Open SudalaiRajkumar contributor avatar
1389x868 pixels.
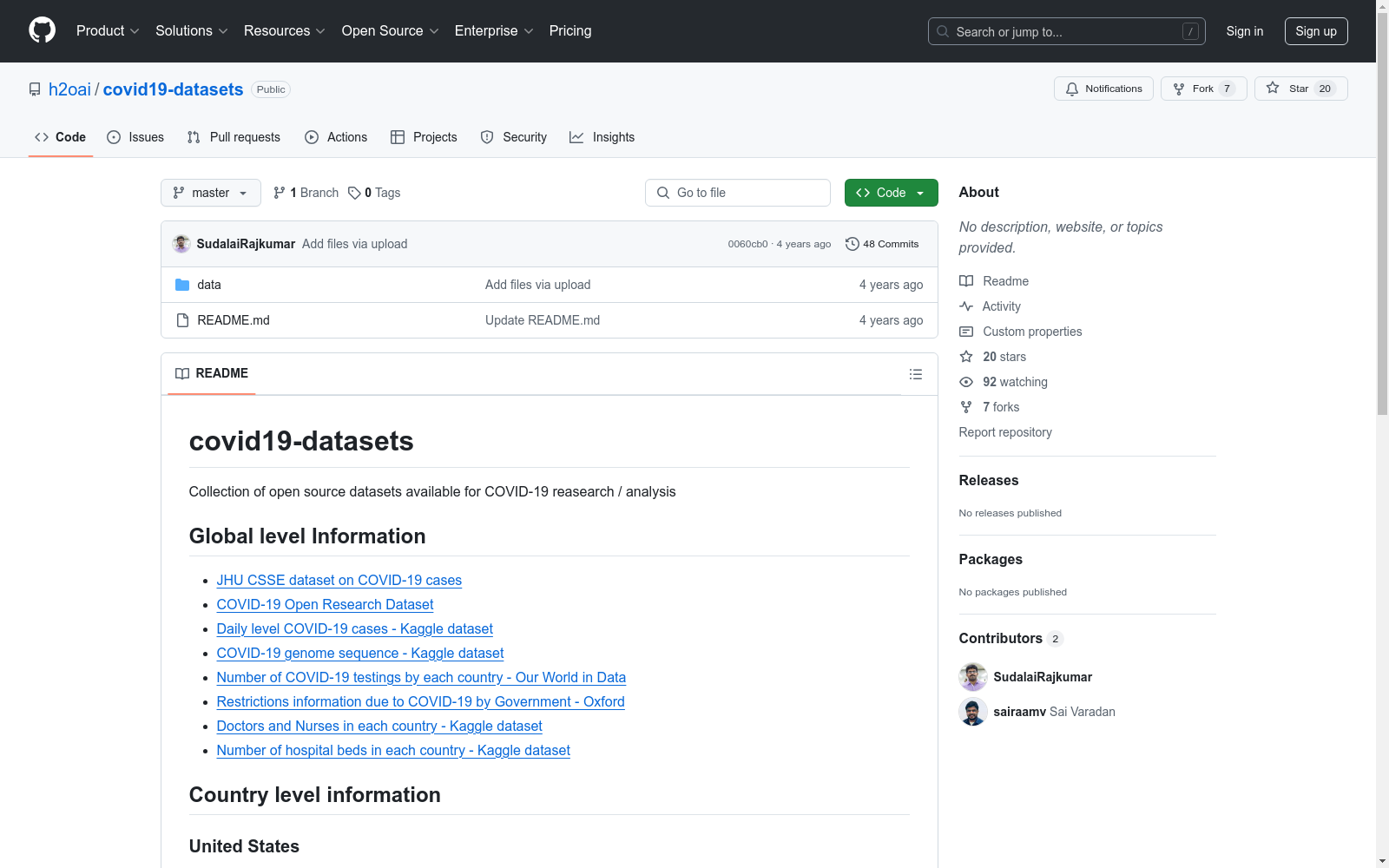(x=973, y=677)
